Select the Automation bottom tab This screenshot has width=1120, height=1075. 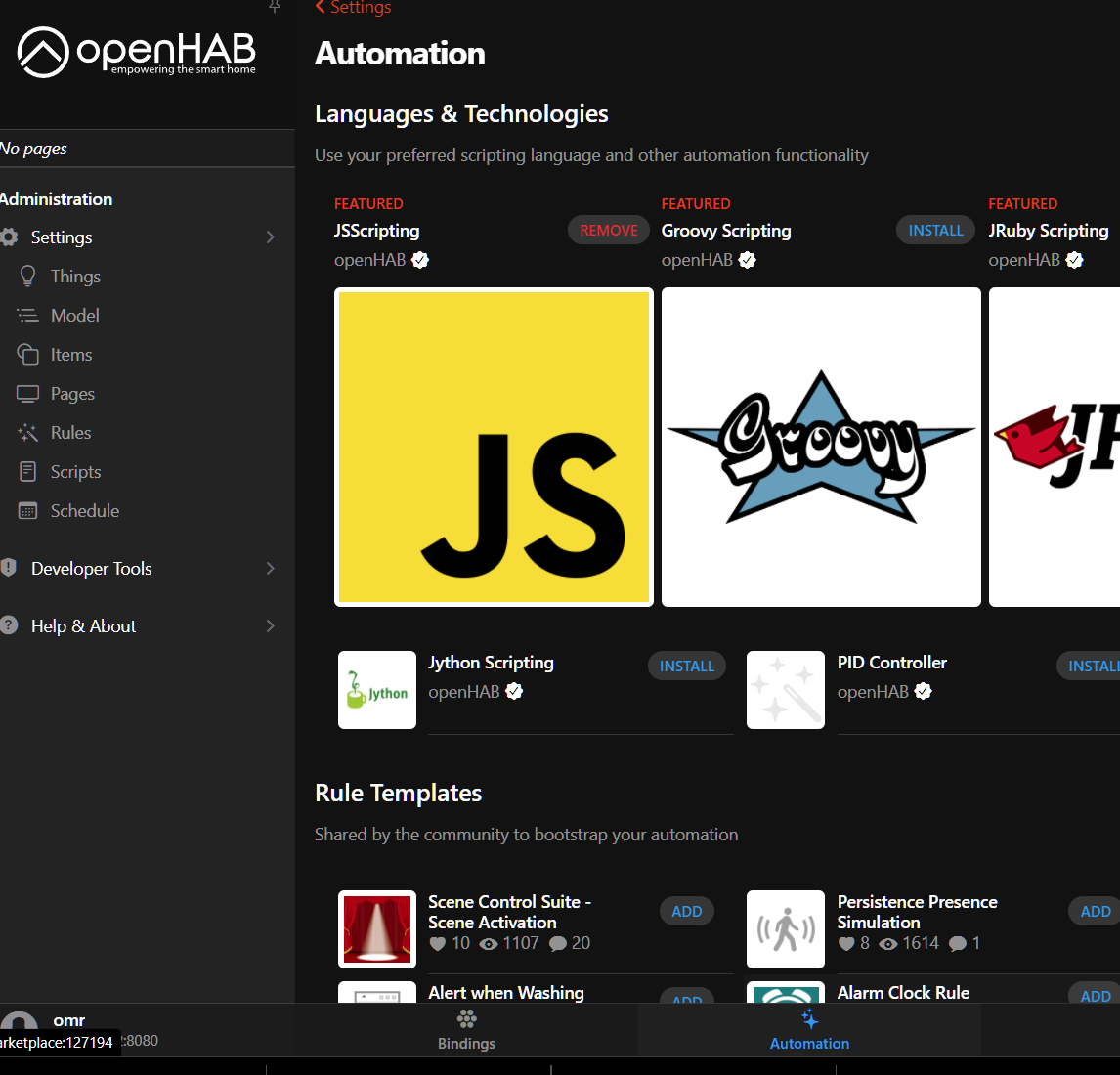point(809,1030)
